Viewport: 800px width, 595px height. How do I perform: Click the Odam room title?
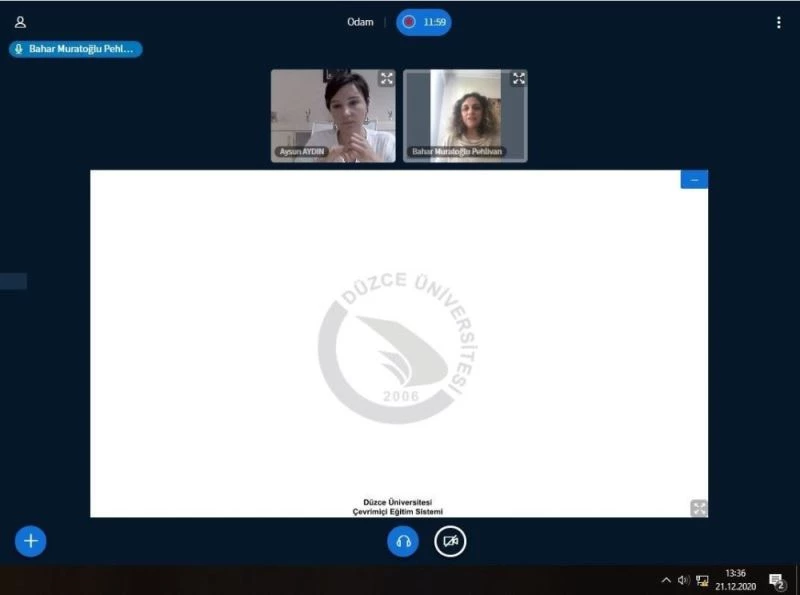click(x=360, y=22)
